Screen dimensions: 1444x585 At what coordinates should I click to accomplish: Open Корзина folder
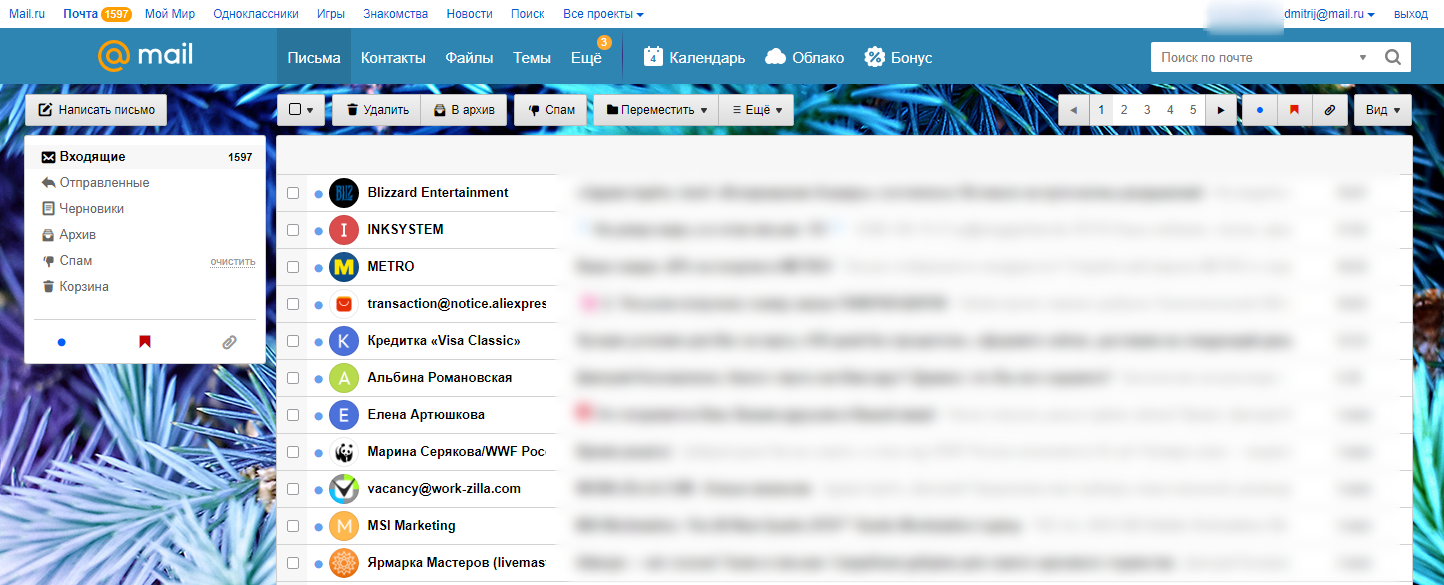click(x=84, y=287)
